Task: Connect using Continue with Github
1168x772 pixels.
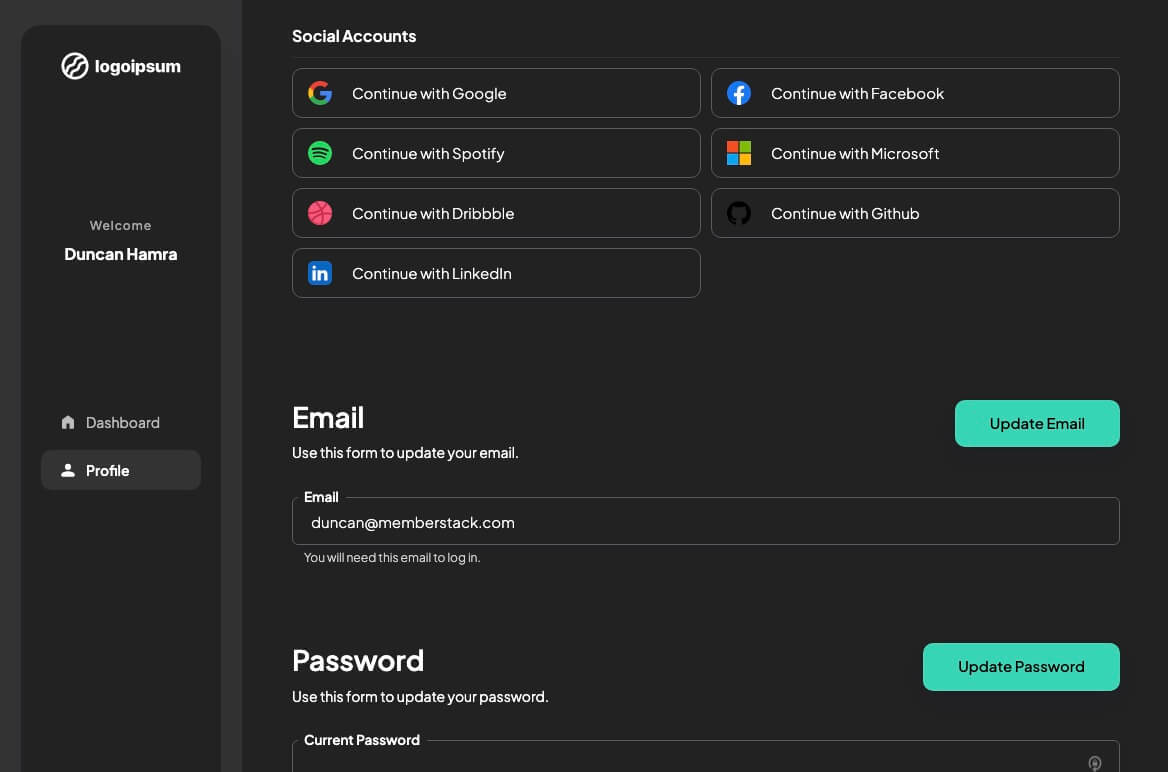Action: (x=915, y=214)
